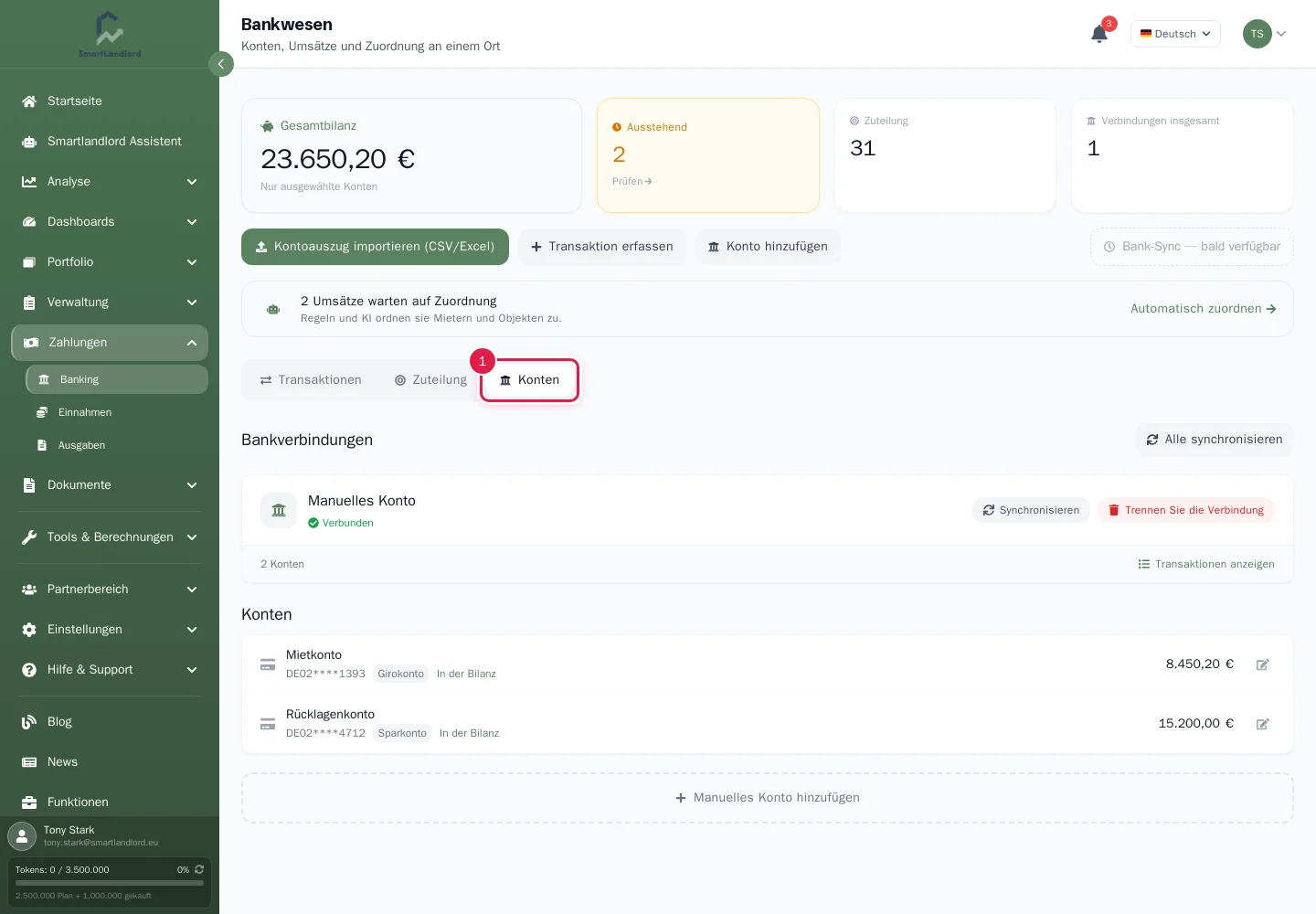This screenshot has height=914, width=1316.
Task: Click the Mietkonto balance 8.450,20 €
Action: coord(1200,664)
